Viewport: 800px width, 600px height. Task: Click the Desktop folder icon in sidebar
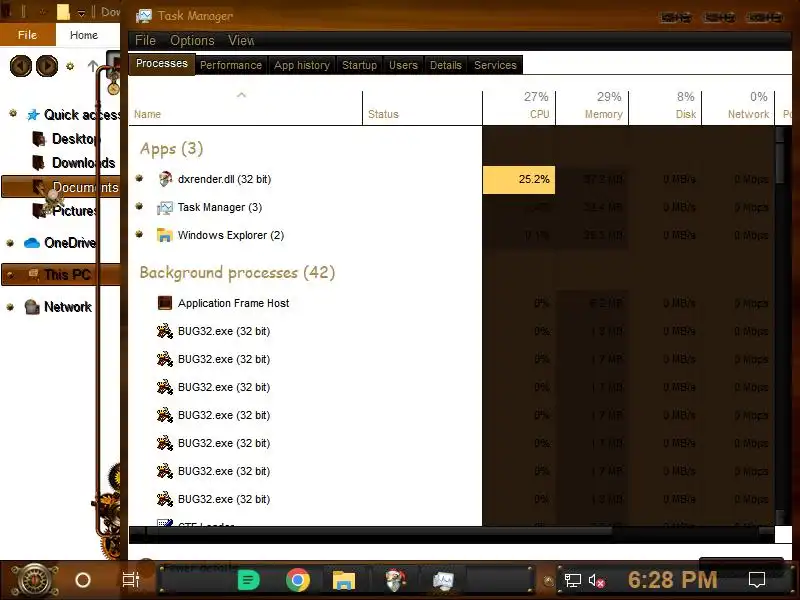(39, 138)
